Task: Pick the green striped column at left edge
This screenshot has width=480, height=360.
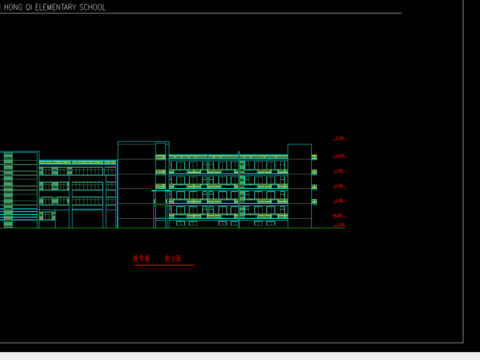Action: [x=8, y=190]
